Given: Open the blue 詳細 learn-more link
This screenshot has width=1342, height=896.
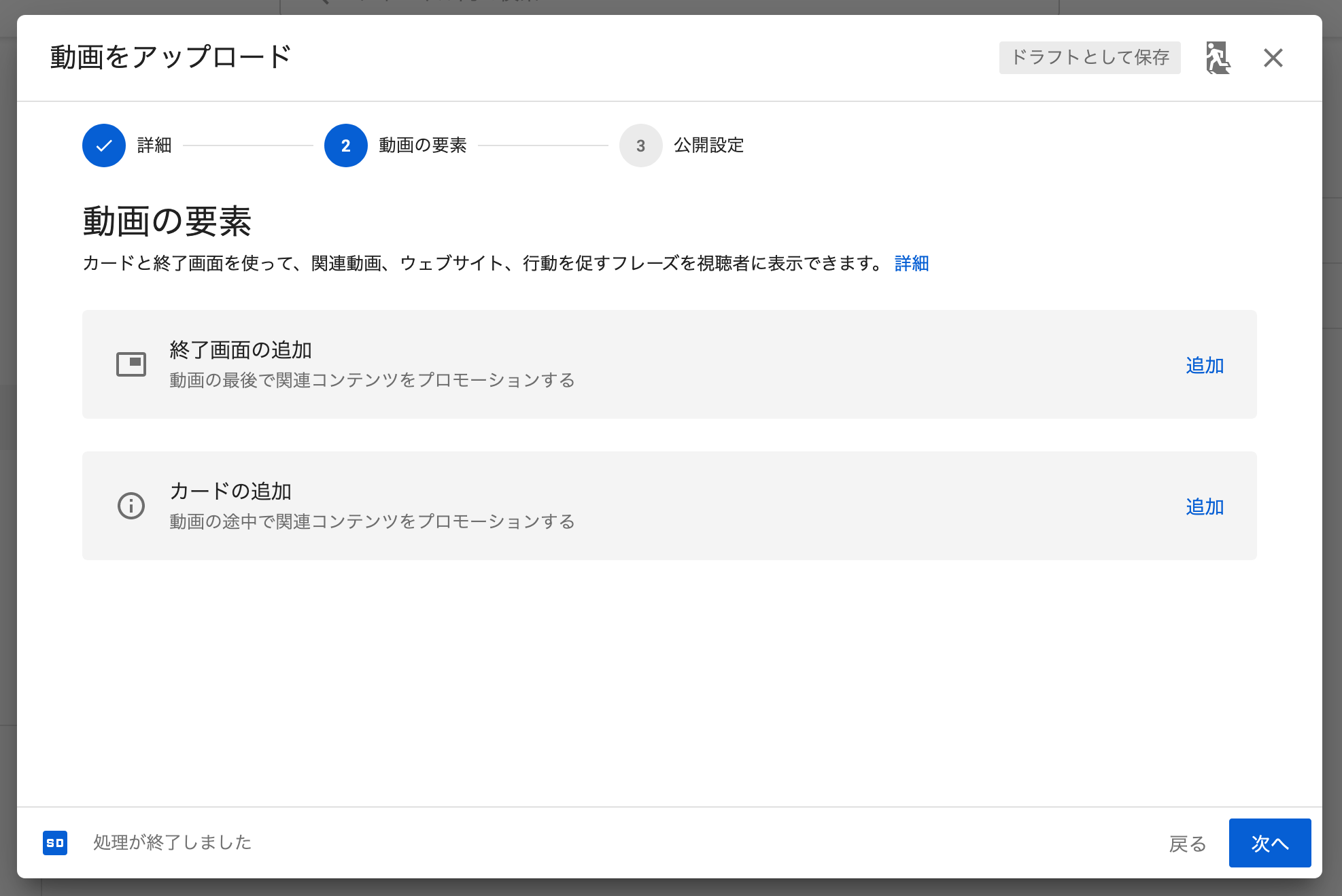Looking at the screenshot, I should [911, 263].
